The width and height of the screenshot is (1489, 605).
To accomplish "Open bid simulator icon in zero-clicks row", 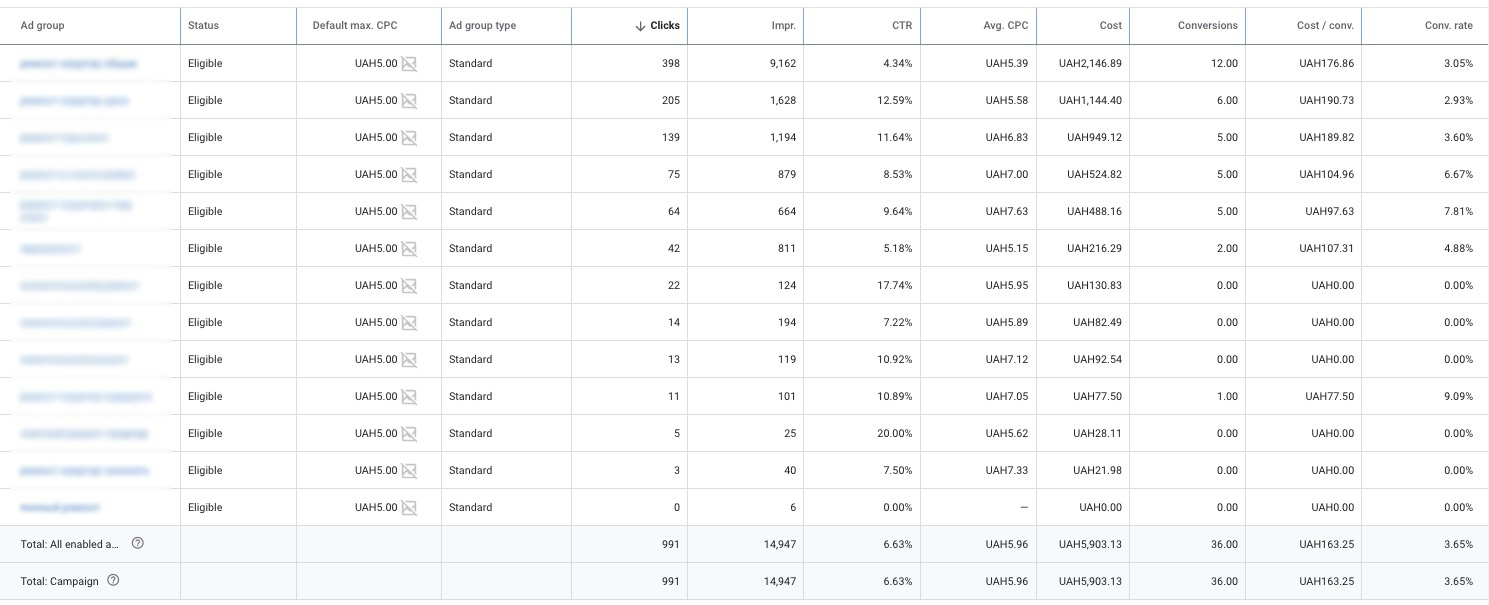I will pyautogui.click(x=409, y=508).
